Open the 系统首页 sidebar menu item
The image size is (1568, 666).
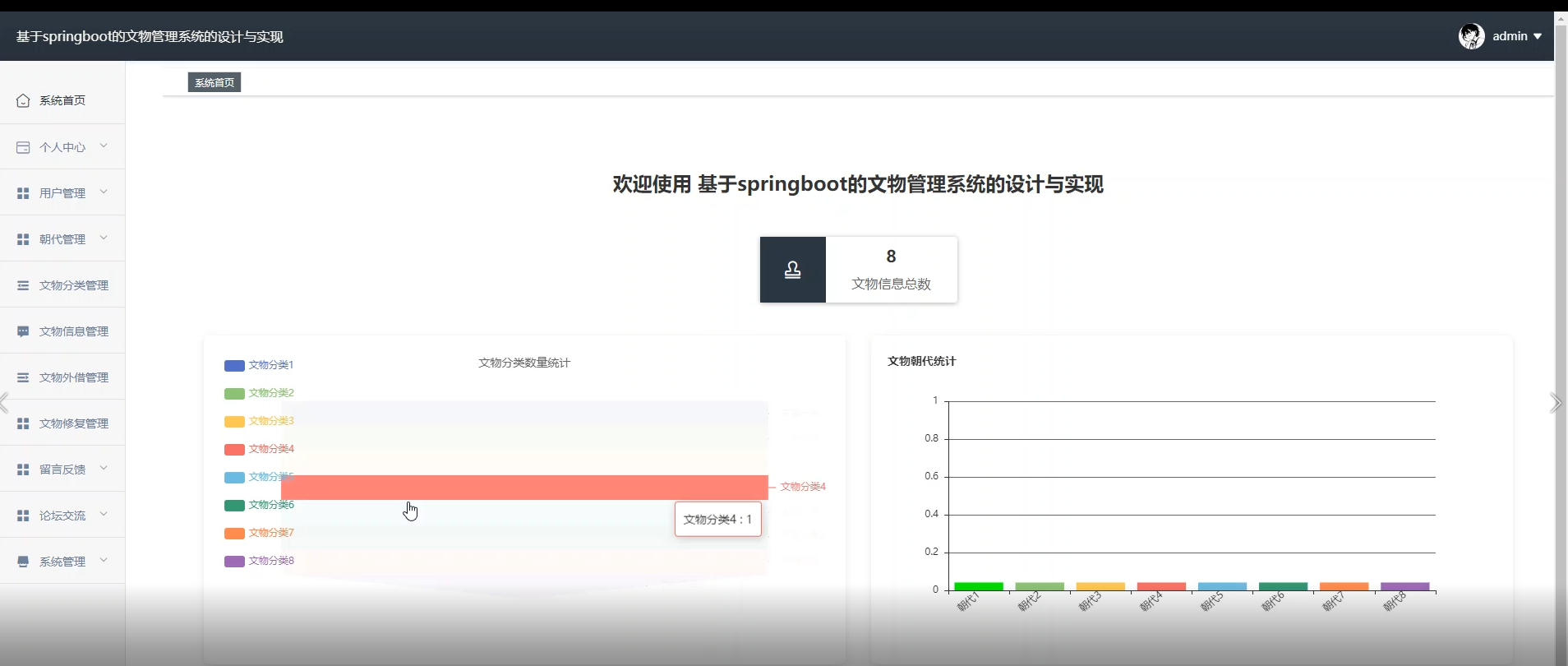coord(62,100)
